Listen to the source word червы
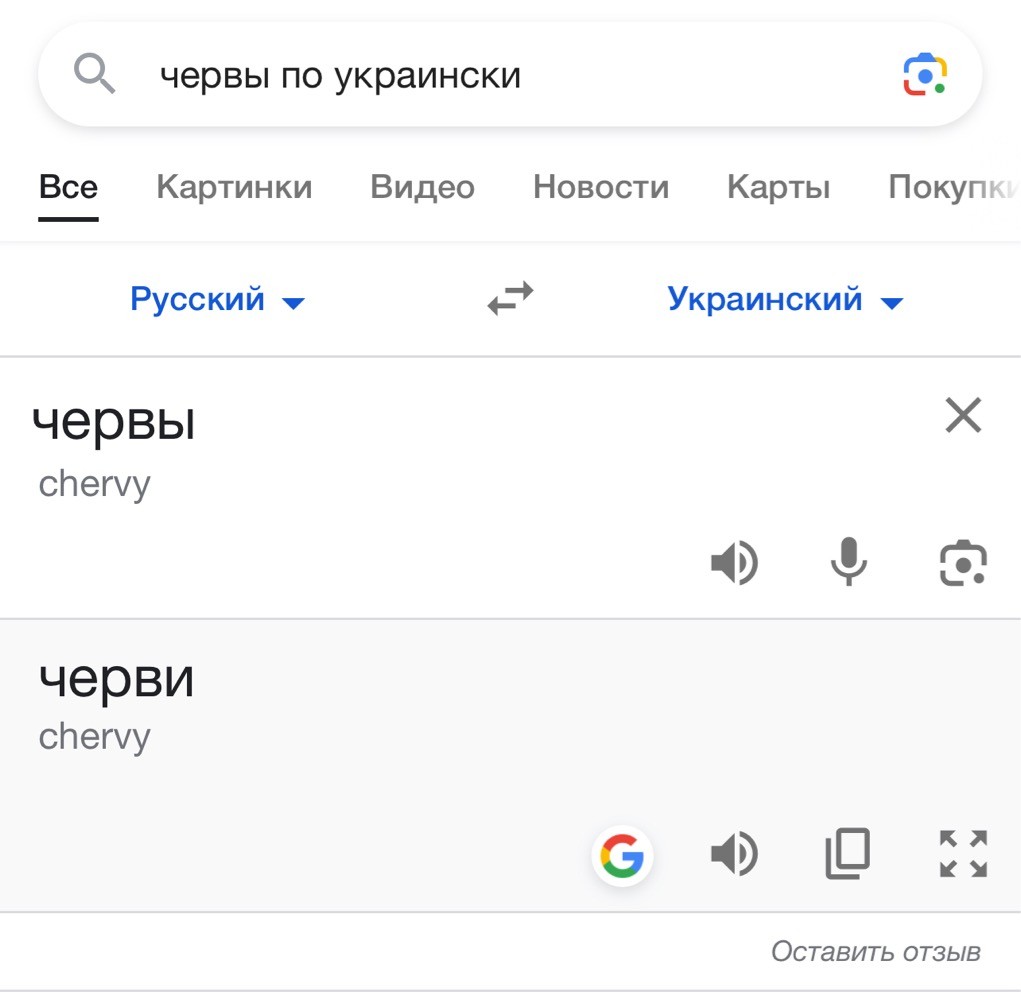The height and width of the screenshot is (1000, 1021). [734, 562]
